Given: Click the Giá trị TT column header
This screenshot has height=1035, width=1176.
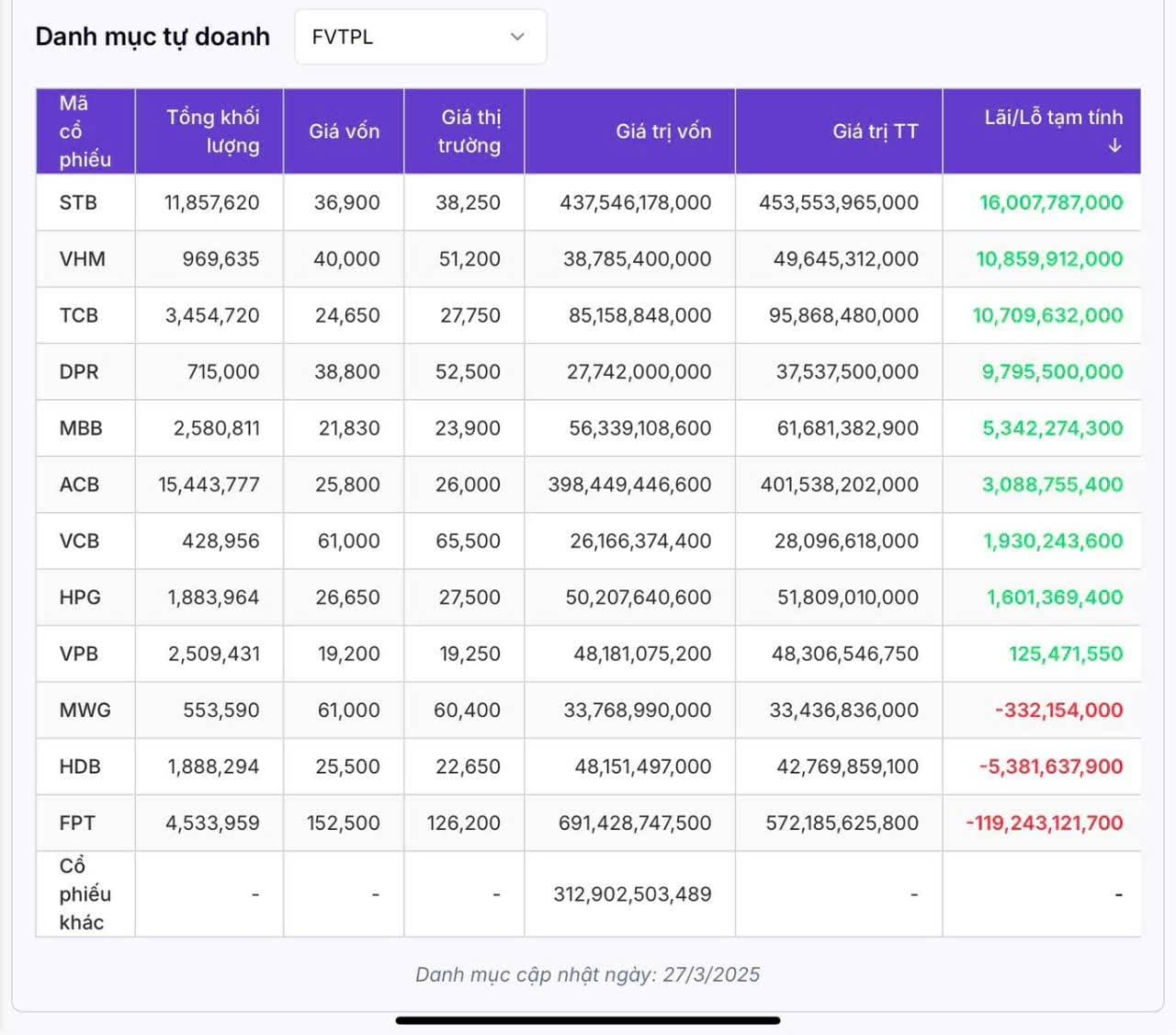Looking at the screenshot, I should coord(875,131).
